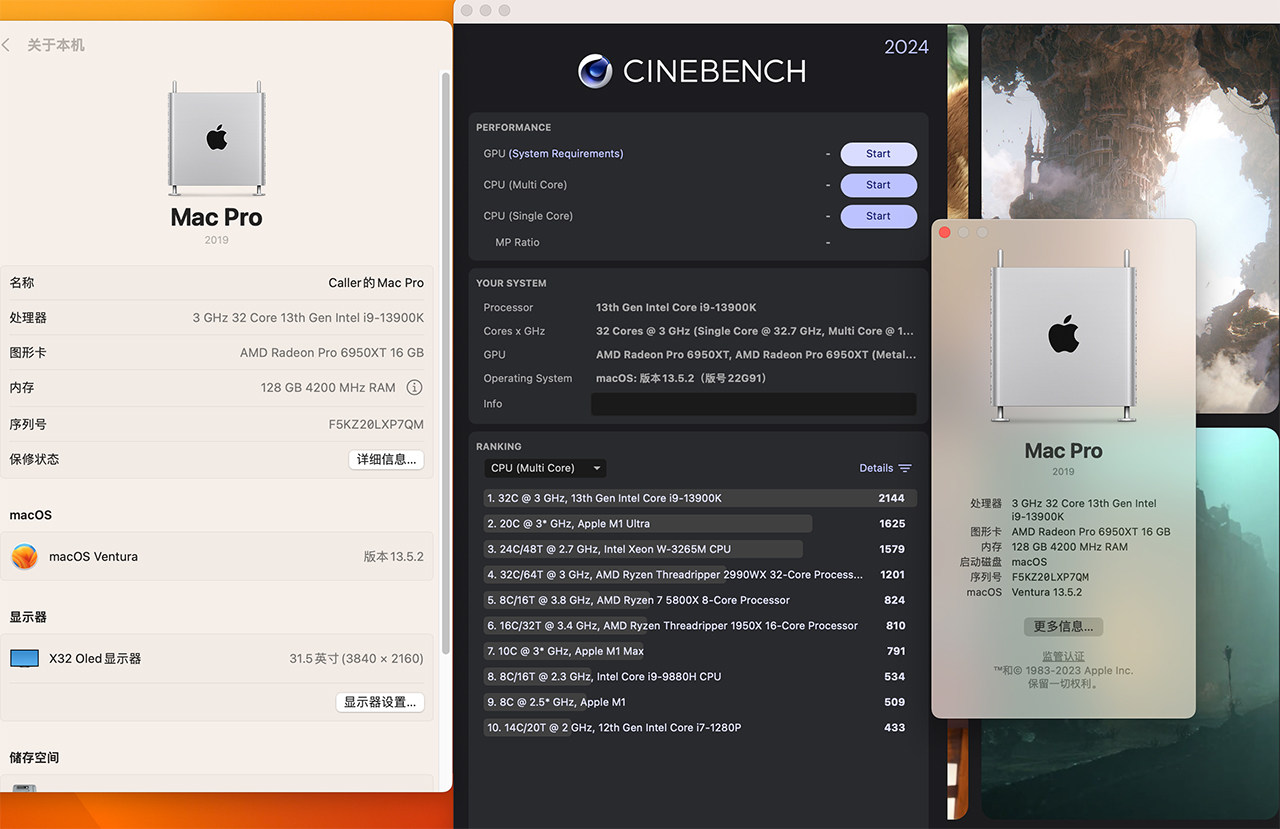Click the Details filter lines icon

pyautogui.click(x=905, y=468)
